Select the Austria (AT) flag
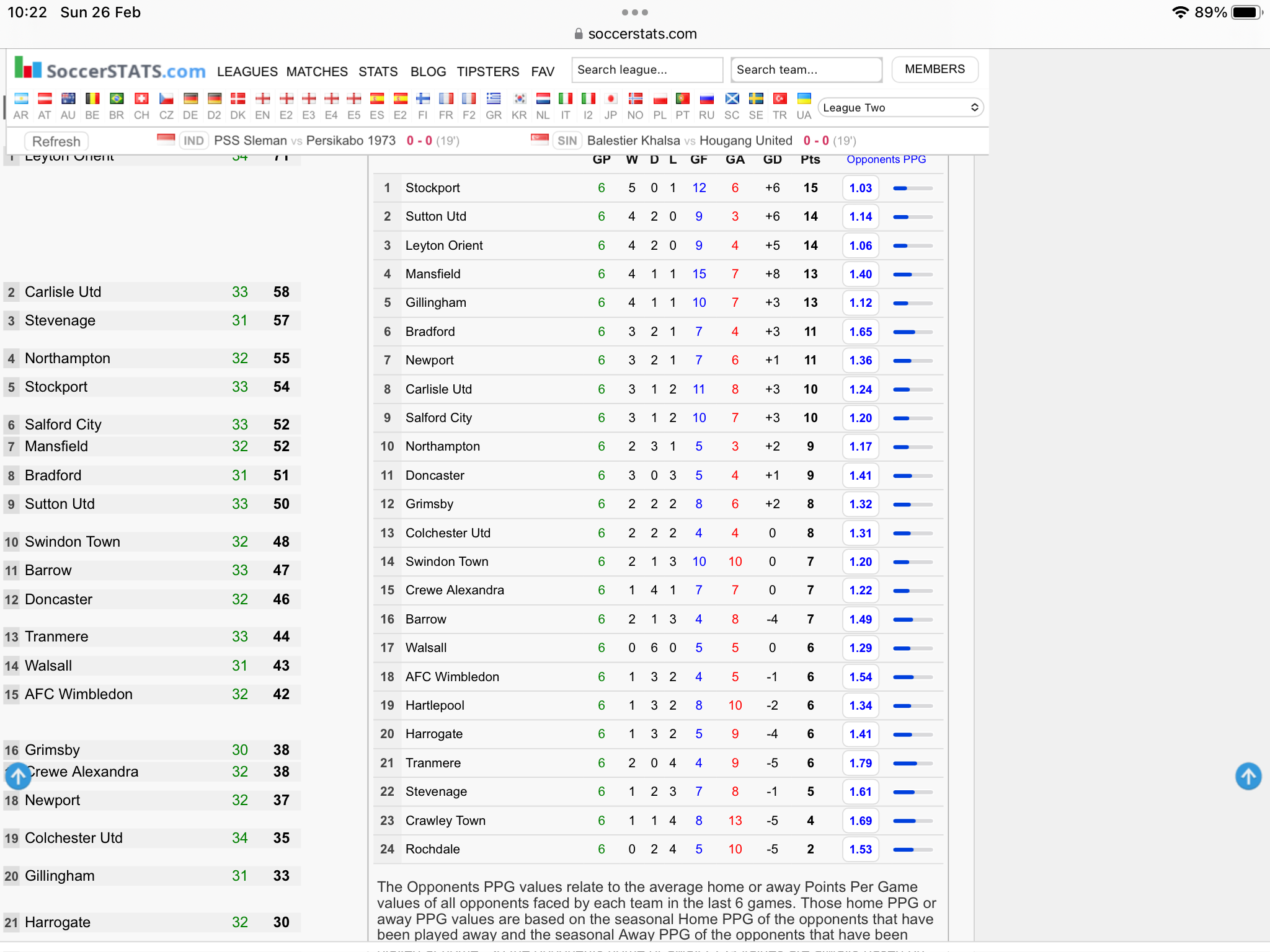Screen dimensions: 1270x952 (x=45, y=99)
